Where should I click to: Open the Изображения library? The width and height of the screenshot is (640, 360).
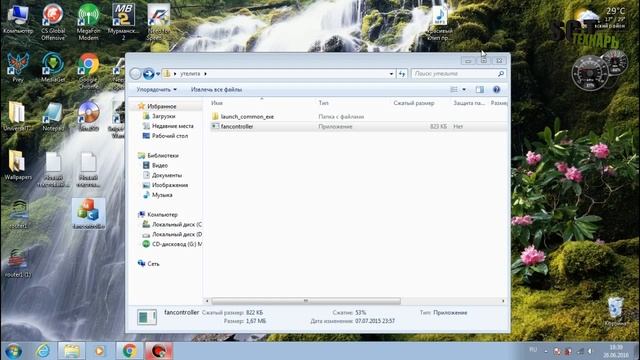coord(169,185)
